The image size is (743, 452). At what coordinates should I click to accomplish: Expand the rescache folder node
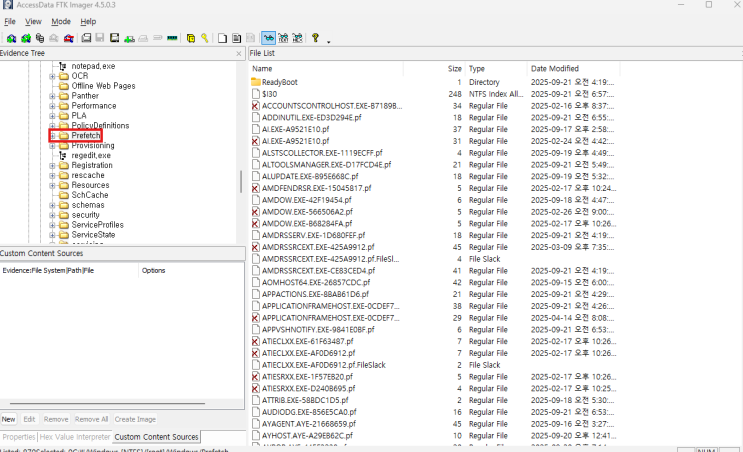point(52,176)
